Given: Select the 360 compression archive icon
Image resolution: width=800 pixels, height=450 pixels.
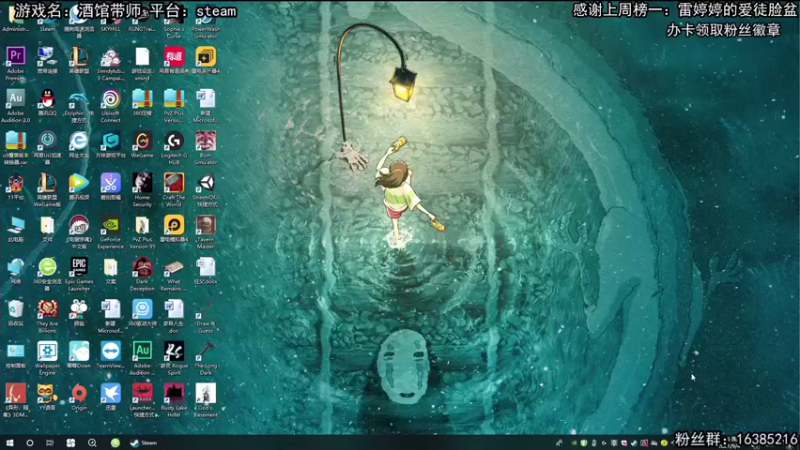Looking at the screenshot, I should click(142, 99).
